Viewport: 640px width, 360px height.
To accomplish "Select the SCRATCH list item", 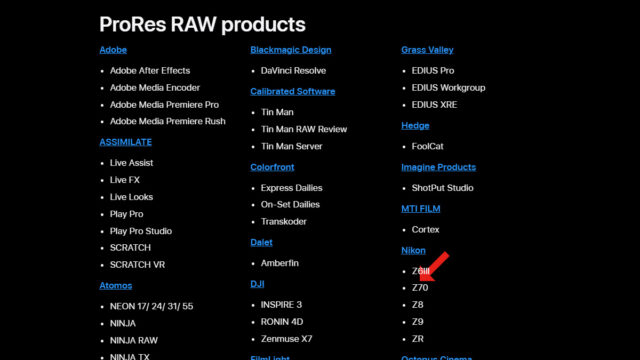I will point(130,248).
